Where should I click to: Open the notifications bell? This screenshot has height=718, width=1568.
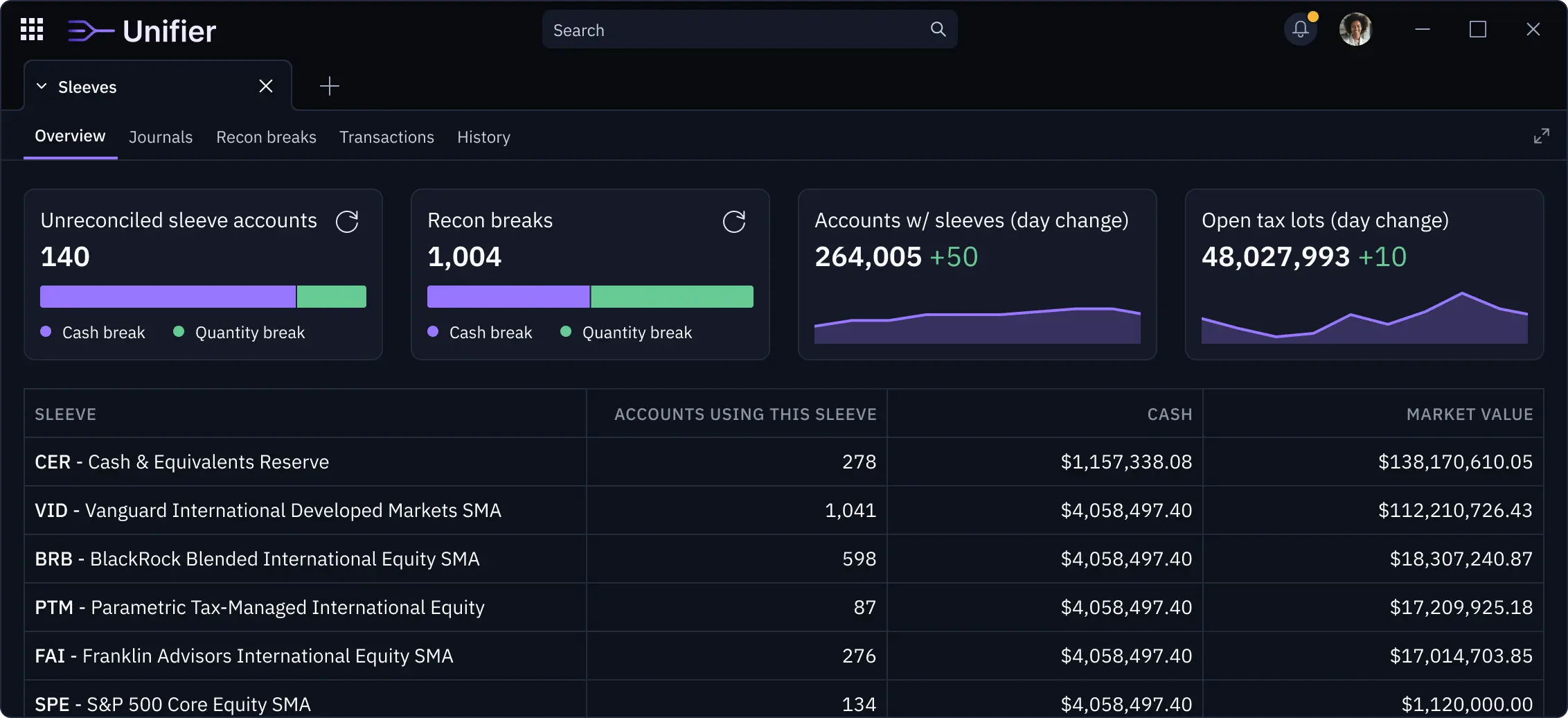tap(1301, 29)
